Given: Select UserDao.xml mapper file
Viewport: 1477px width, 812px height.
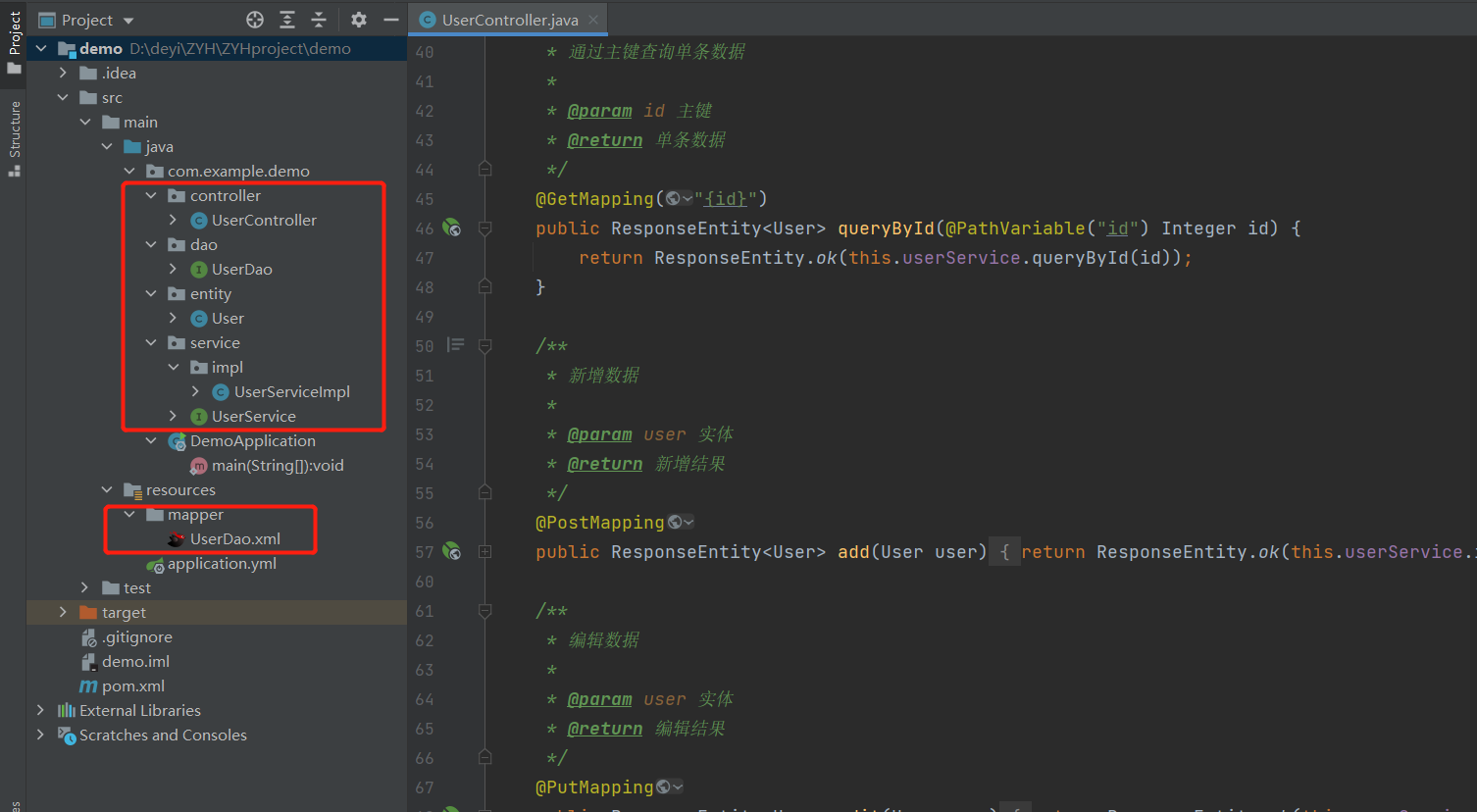Looking at the screenshot, I should (x=235, y=538).
